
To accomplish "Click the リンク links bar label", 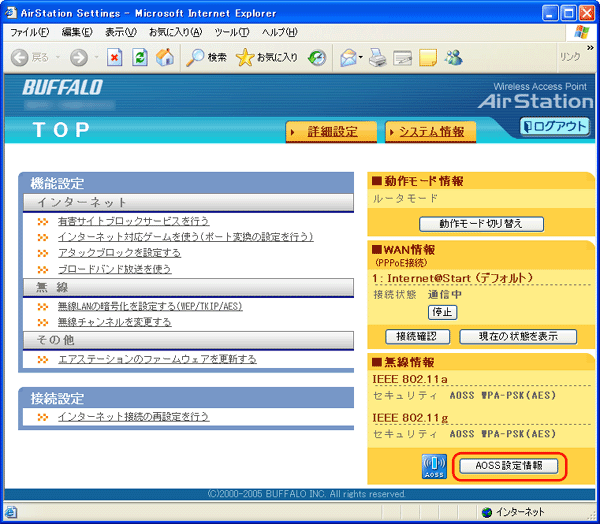I will [x=570, y=57].
